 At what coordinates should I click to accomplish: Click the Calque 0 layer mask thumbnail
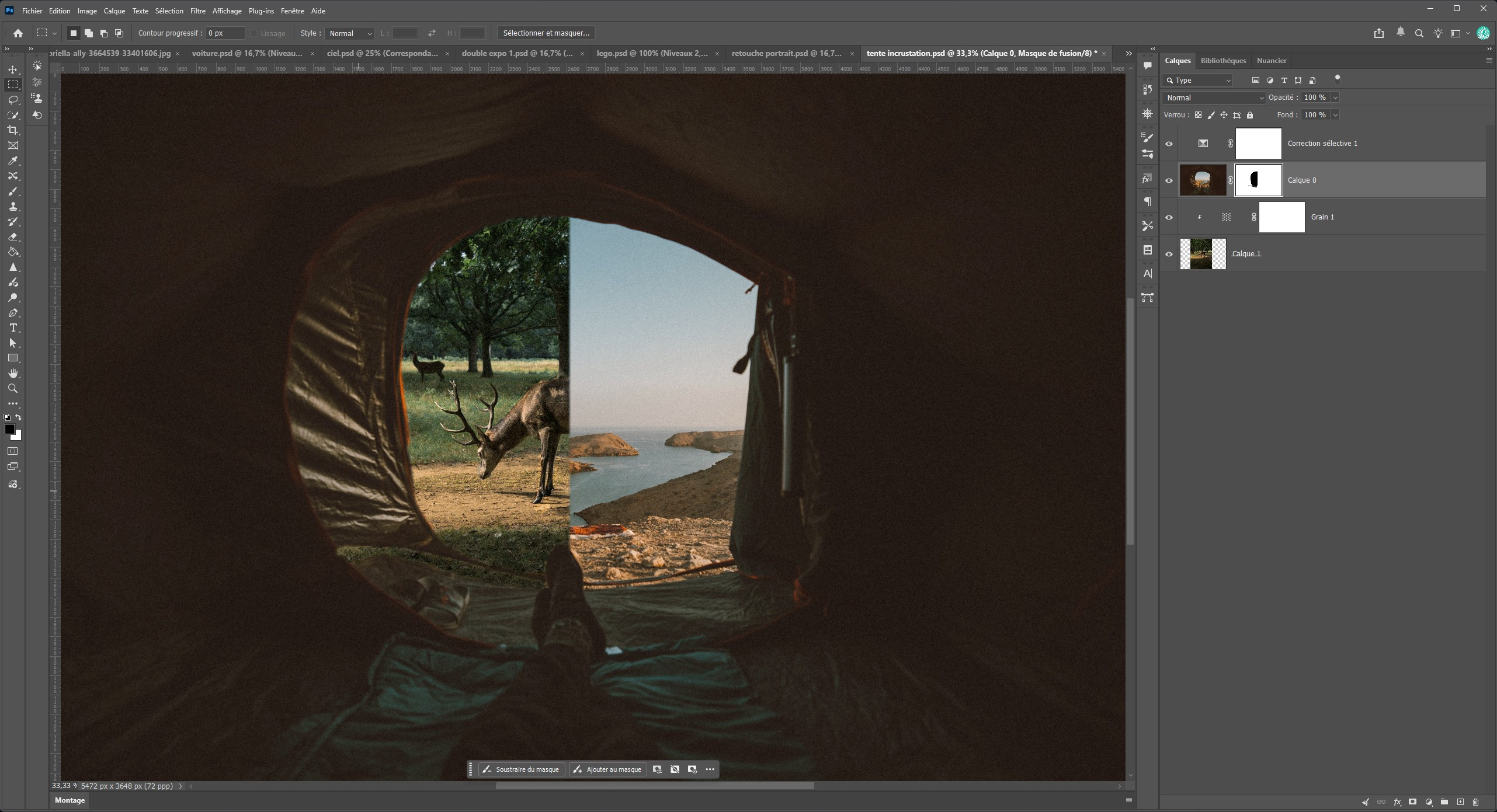coord(1258,180)
